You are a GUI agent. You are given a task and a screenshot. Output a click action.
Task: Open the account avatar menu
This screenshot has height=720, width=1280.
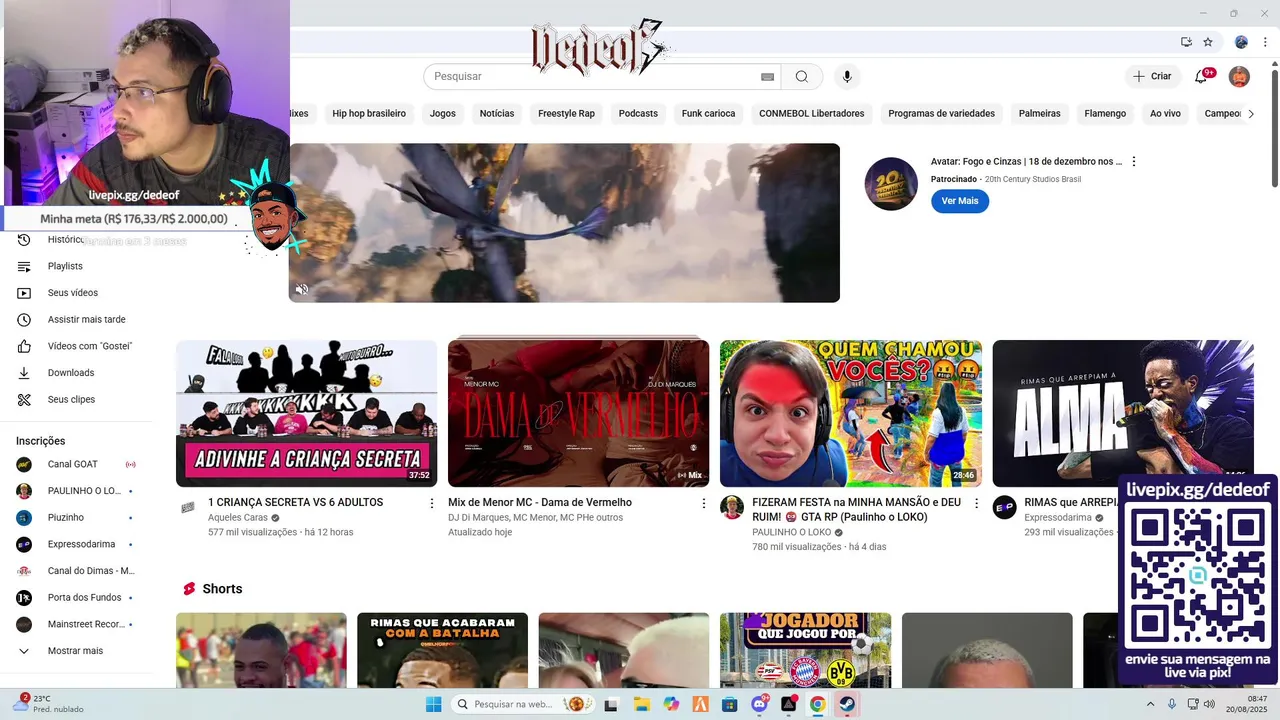tap(1239, 76)
